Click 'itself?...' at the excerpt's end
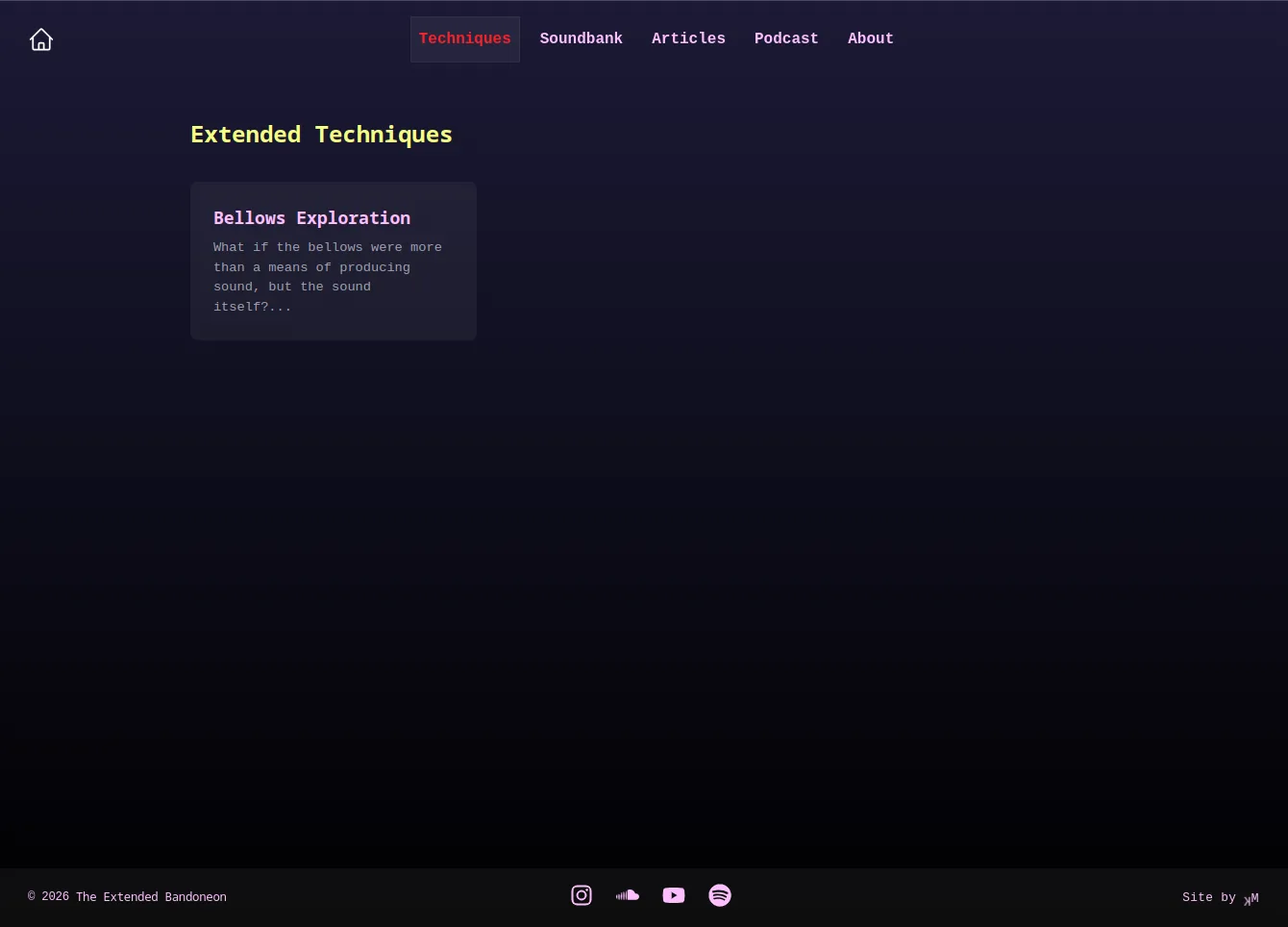 [252, 307]
